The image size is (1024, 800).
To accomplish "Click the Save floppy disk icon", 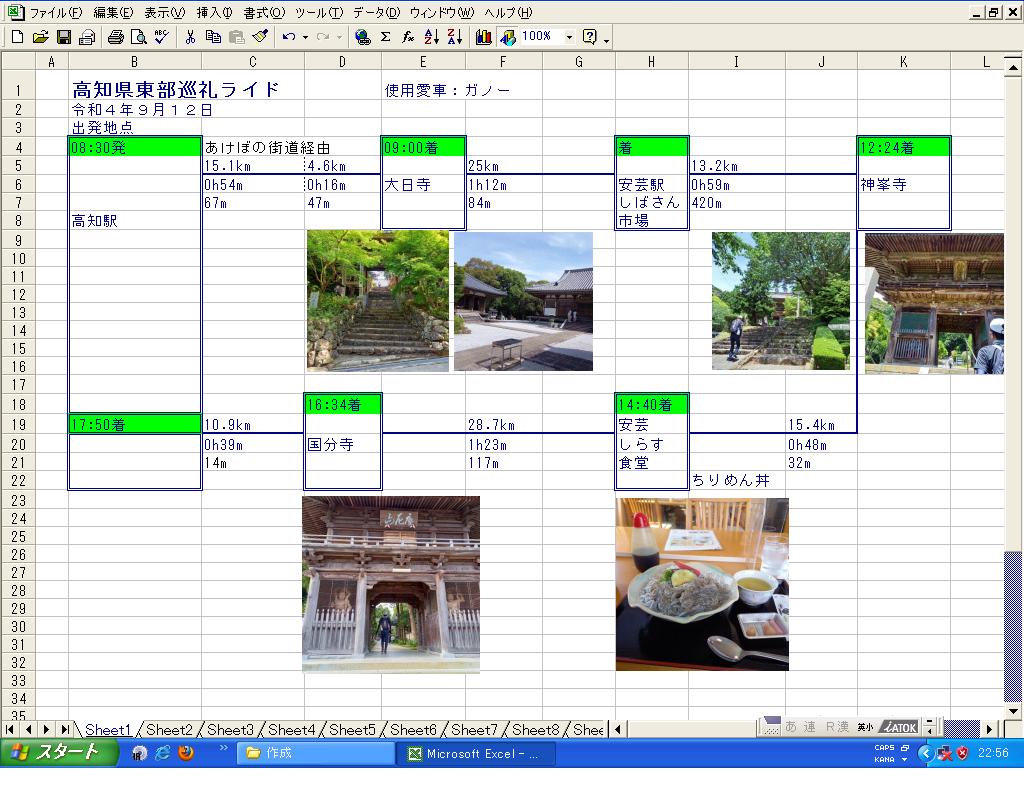I will click(63, 37).
